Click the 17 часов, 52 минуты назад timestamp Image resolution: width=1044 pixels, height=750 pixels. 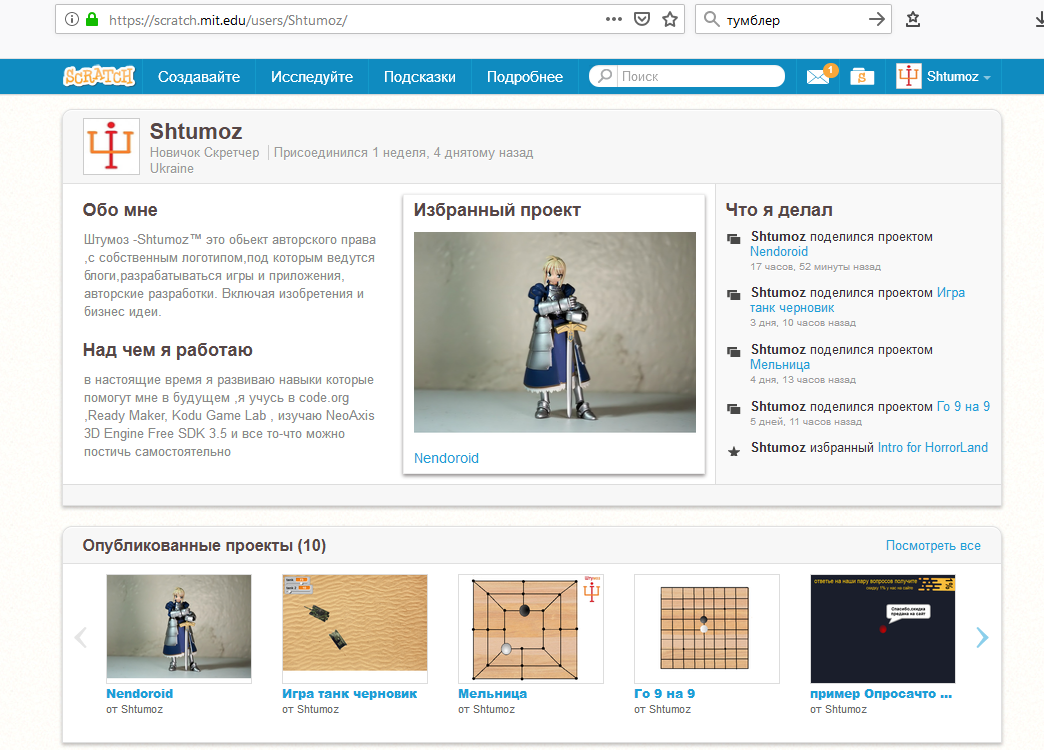815,267
